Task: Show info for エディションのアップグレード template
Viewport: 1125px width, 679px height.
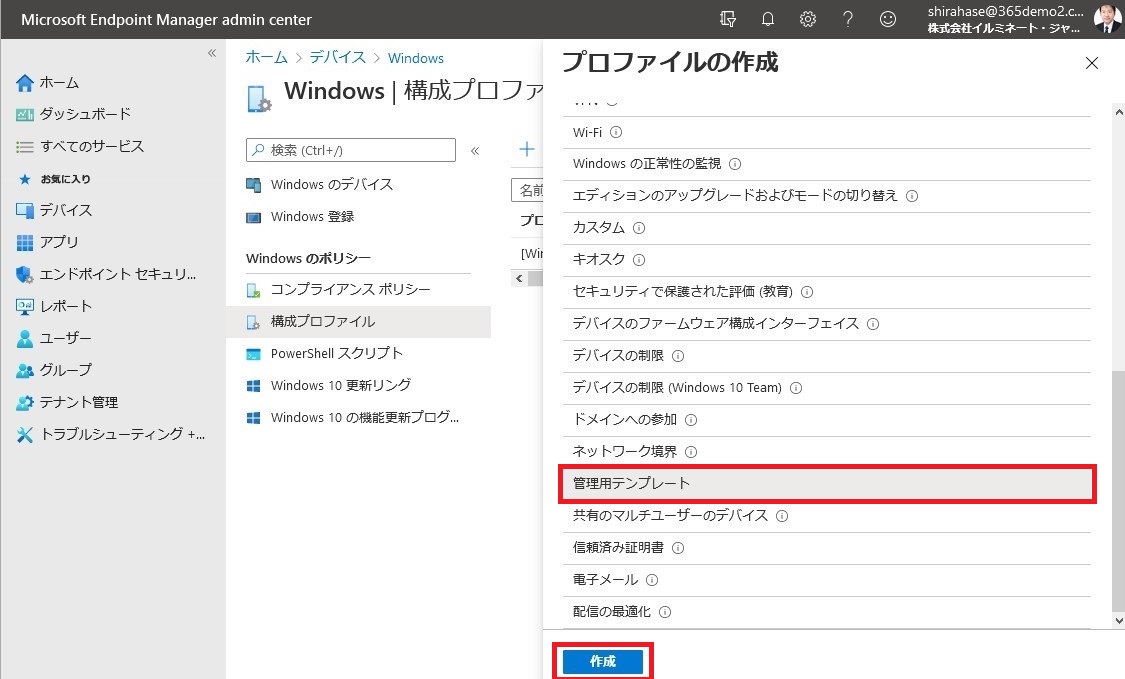Action: (912, 196)
